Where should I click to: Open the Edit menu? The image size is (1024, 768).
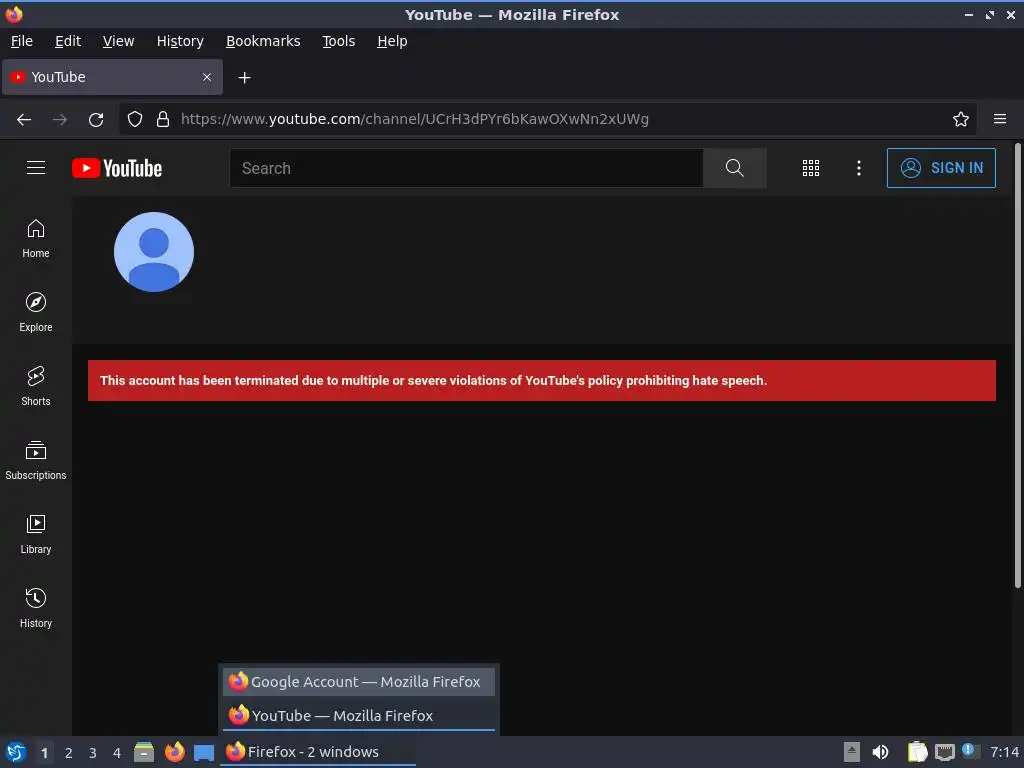point(68,41)
